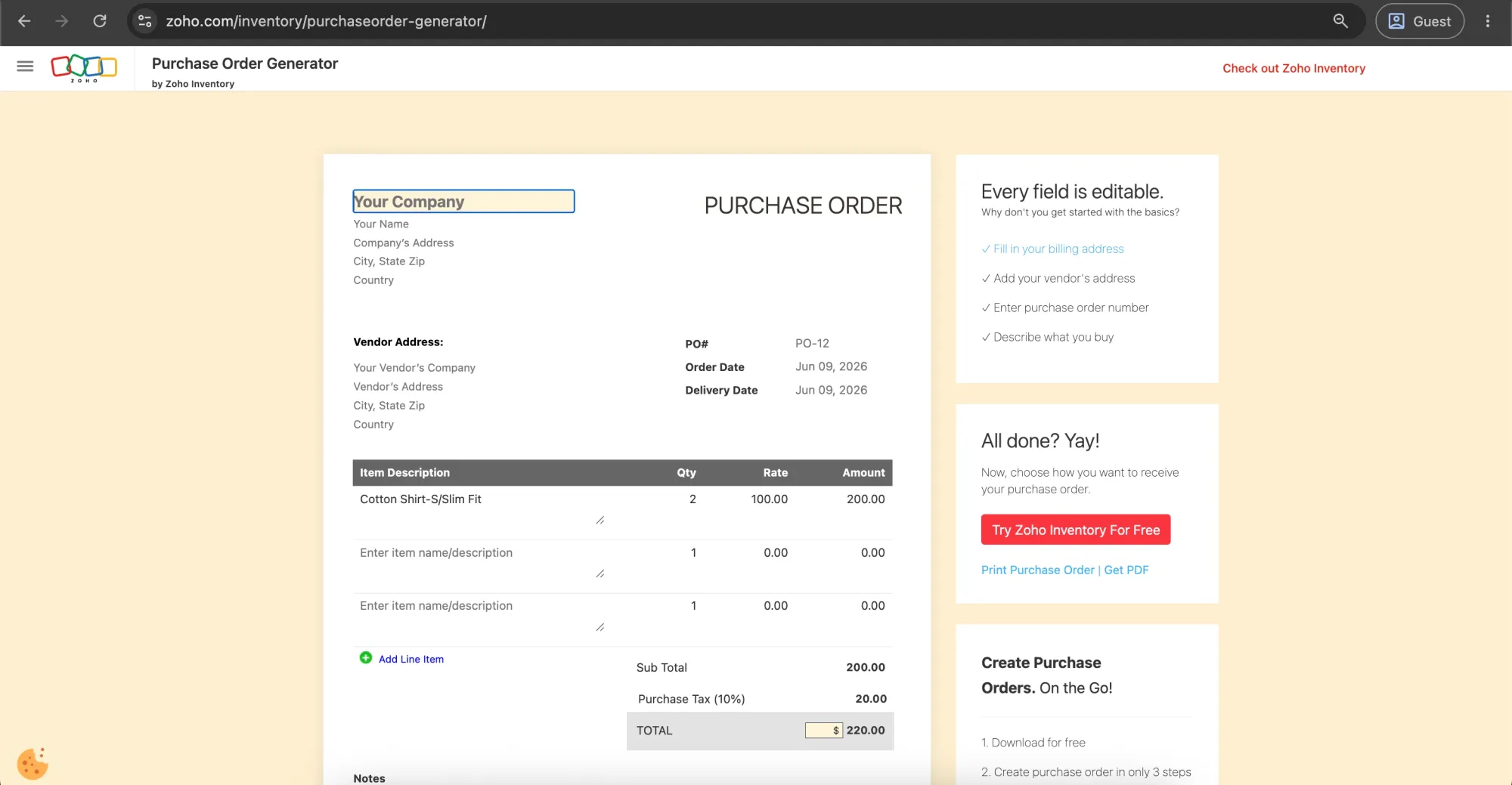
Task: Click the Amount column header
Action: point(863,472)
